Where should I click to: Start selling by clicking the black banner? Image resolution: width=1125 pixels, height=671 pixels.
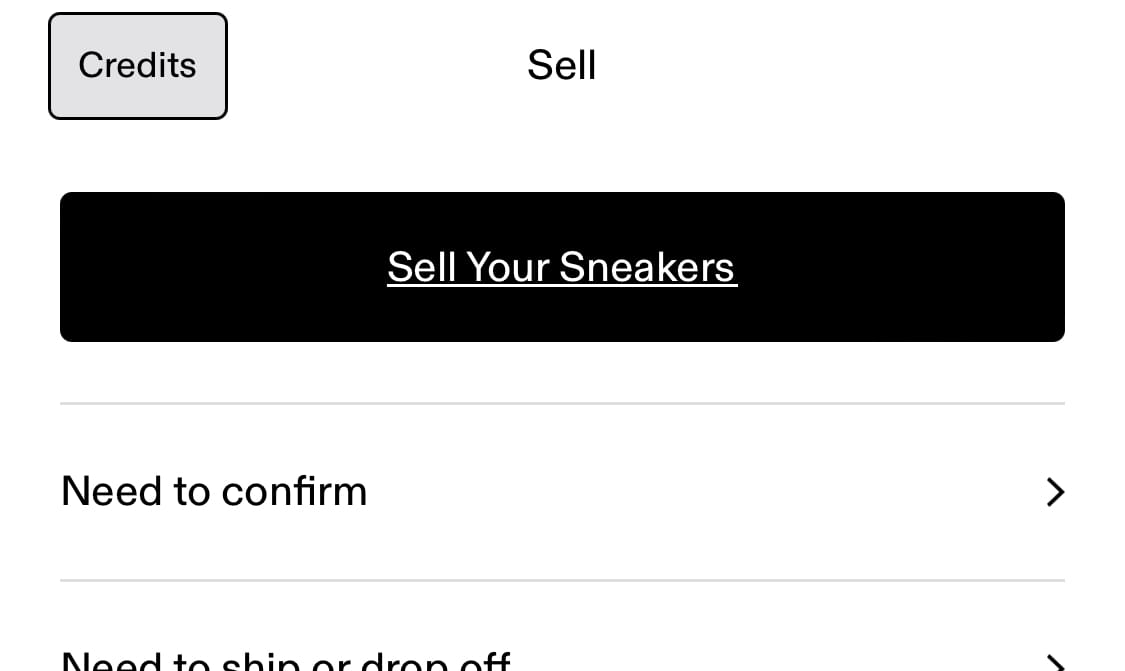(562, 267)
